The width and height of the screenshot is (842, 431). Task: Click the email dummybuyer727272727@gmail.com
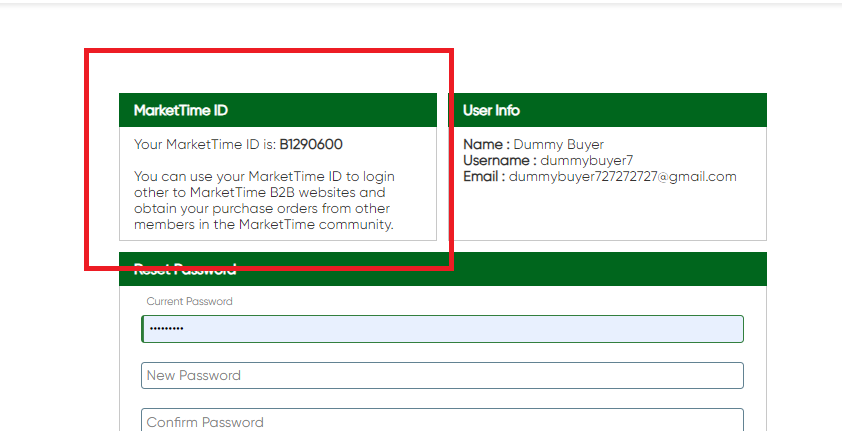[x=622, y=177]
